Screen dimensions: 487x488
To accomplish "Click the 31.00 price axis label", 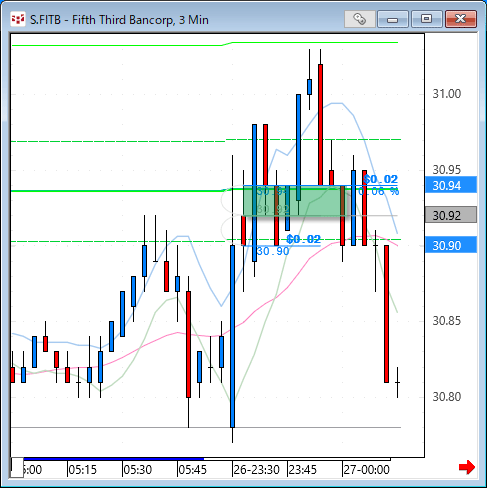I will [x=447, y=94].
